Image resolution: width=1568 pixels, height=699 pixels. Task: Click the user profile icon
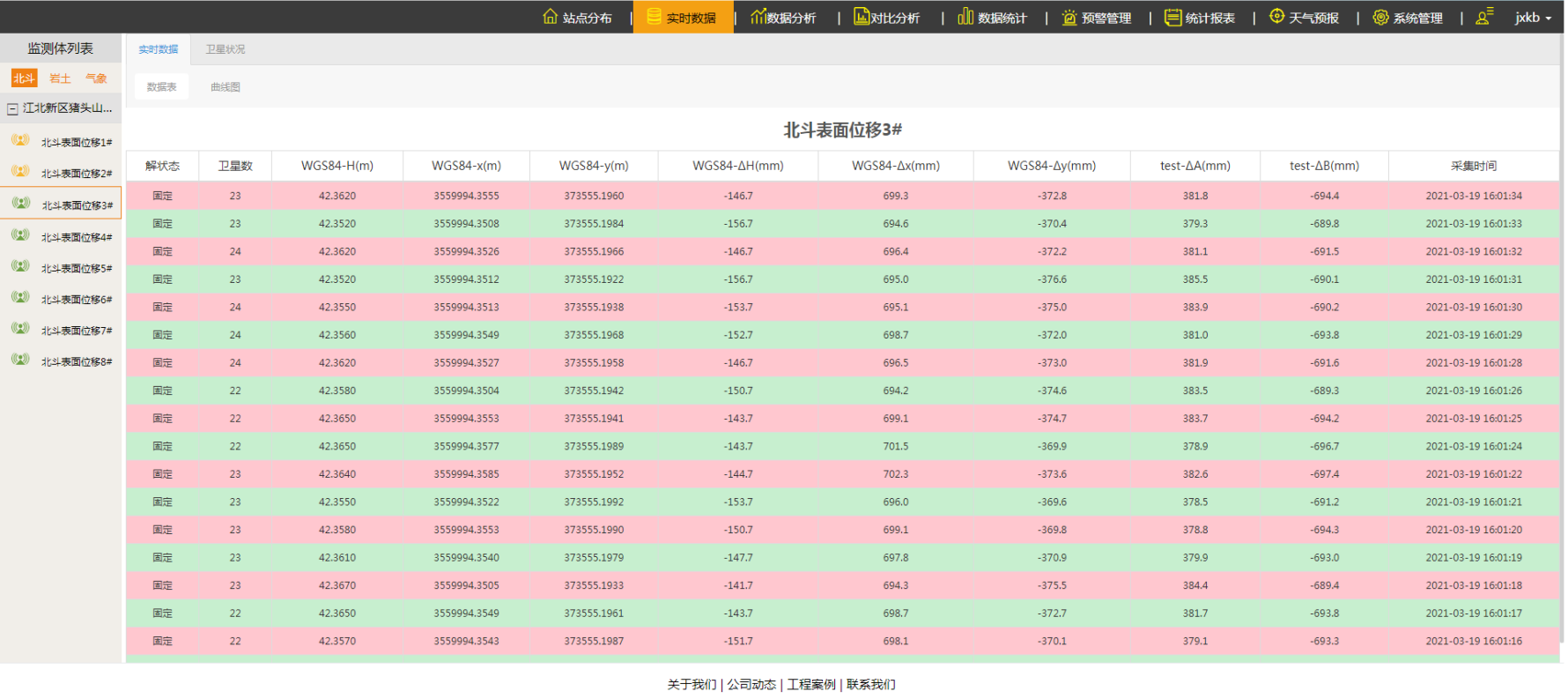(1484, 17)
